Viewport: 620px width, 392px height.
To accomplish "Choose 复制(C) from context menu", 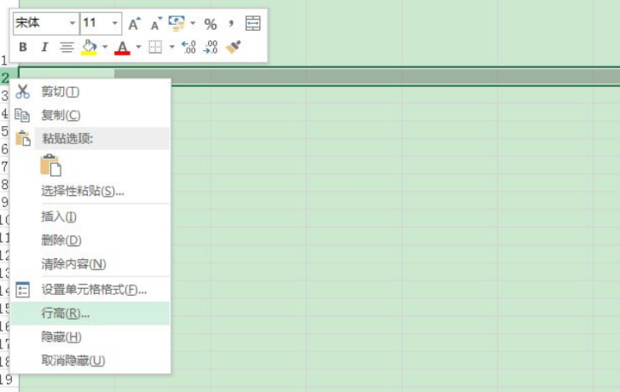I will (x=91, y=115).
